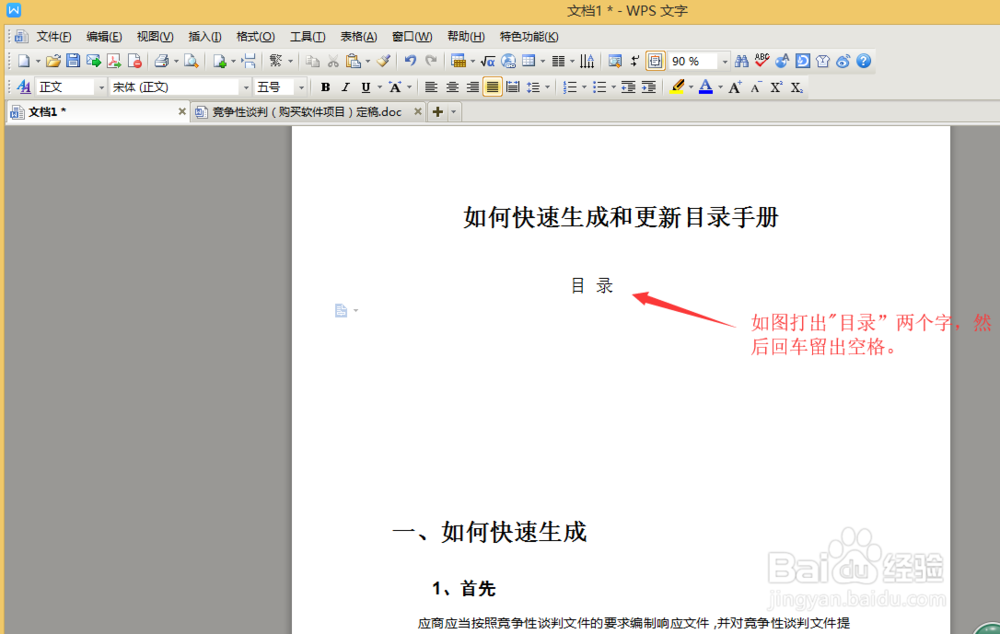Center align the text
This screenshot has height=634, width=1000.
click(452, 87)
